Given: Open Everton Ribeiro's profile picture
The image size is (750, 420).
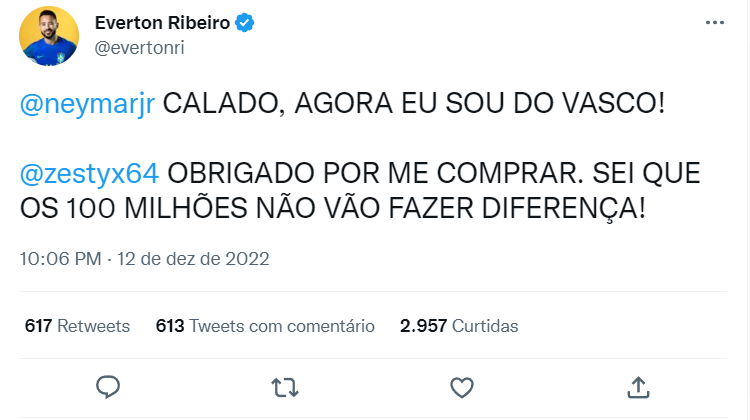Looking at the screenshot, I should 46,41.
